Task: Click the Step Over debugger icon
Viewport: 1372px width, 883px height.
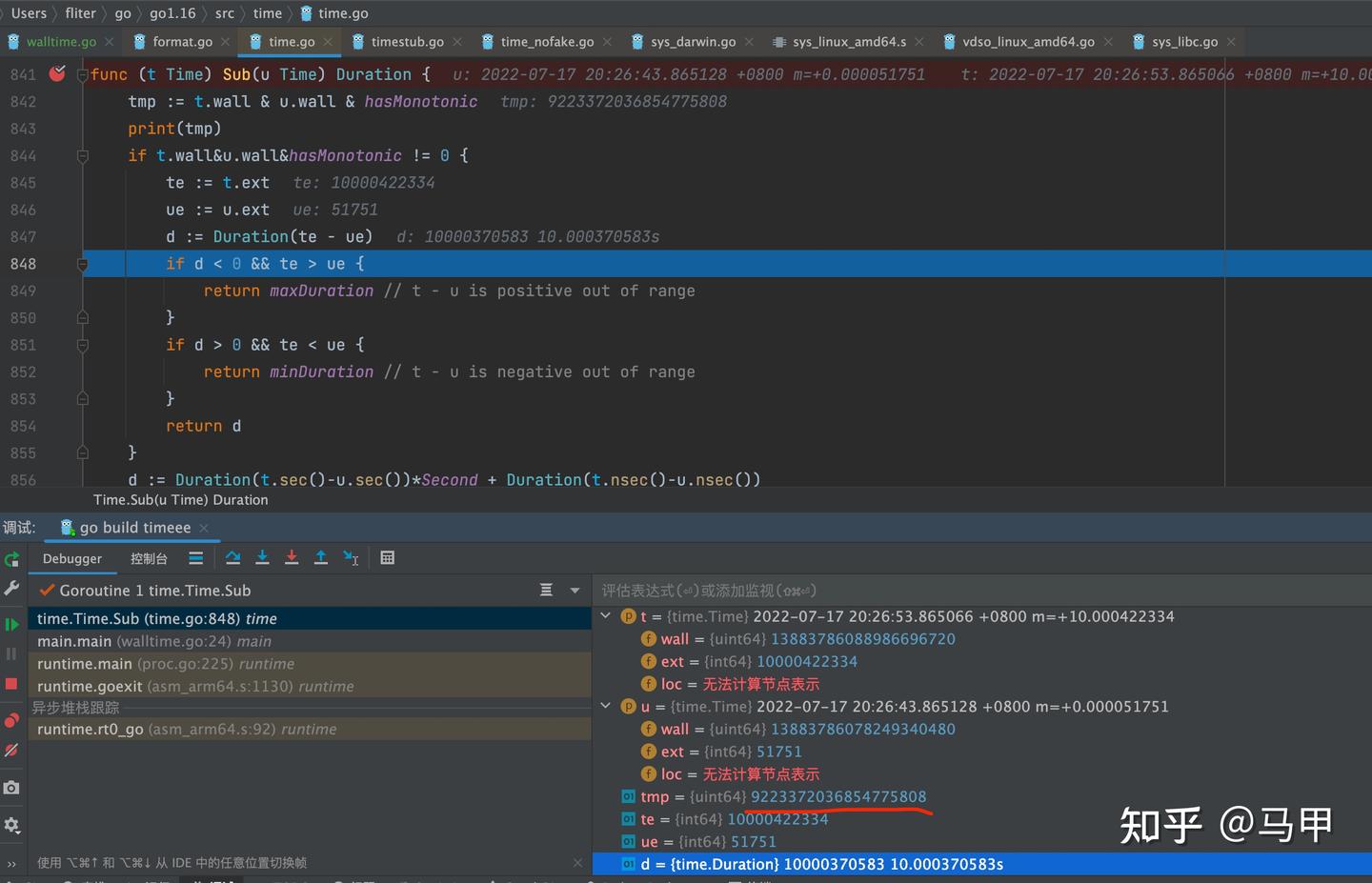Action: point(233,558)
